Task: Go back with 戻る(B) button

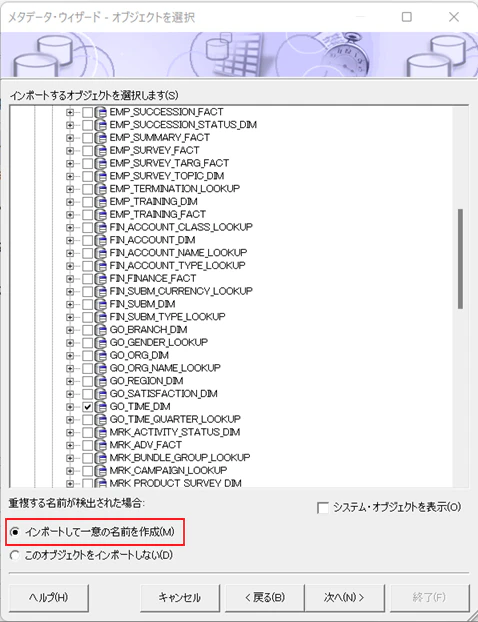Action: (265, 597)
